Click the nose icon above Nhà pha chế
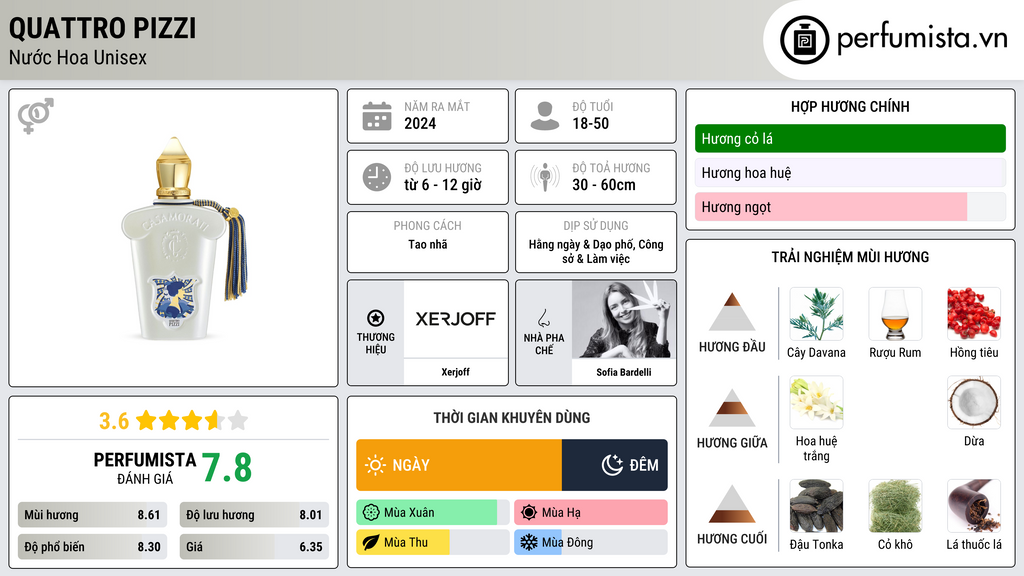 point(543,318)
